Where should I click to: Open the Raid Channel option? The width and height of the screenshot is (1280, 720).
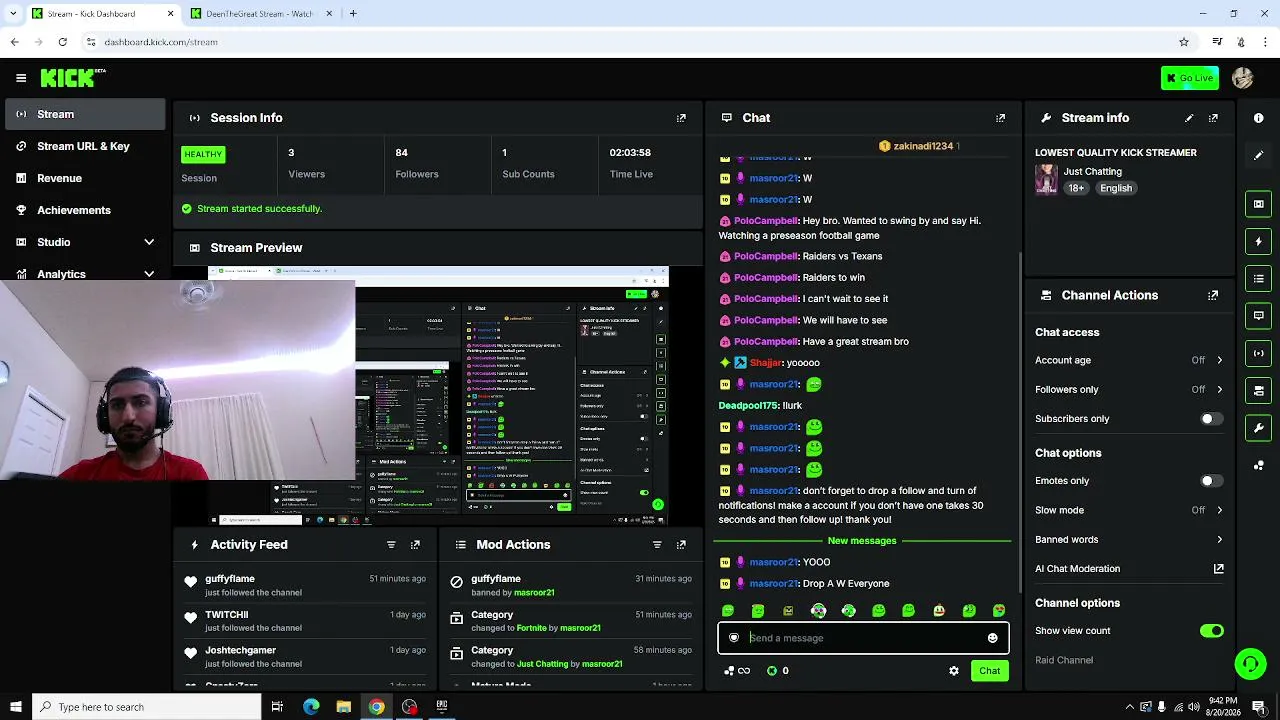(x=1064, y=660)
